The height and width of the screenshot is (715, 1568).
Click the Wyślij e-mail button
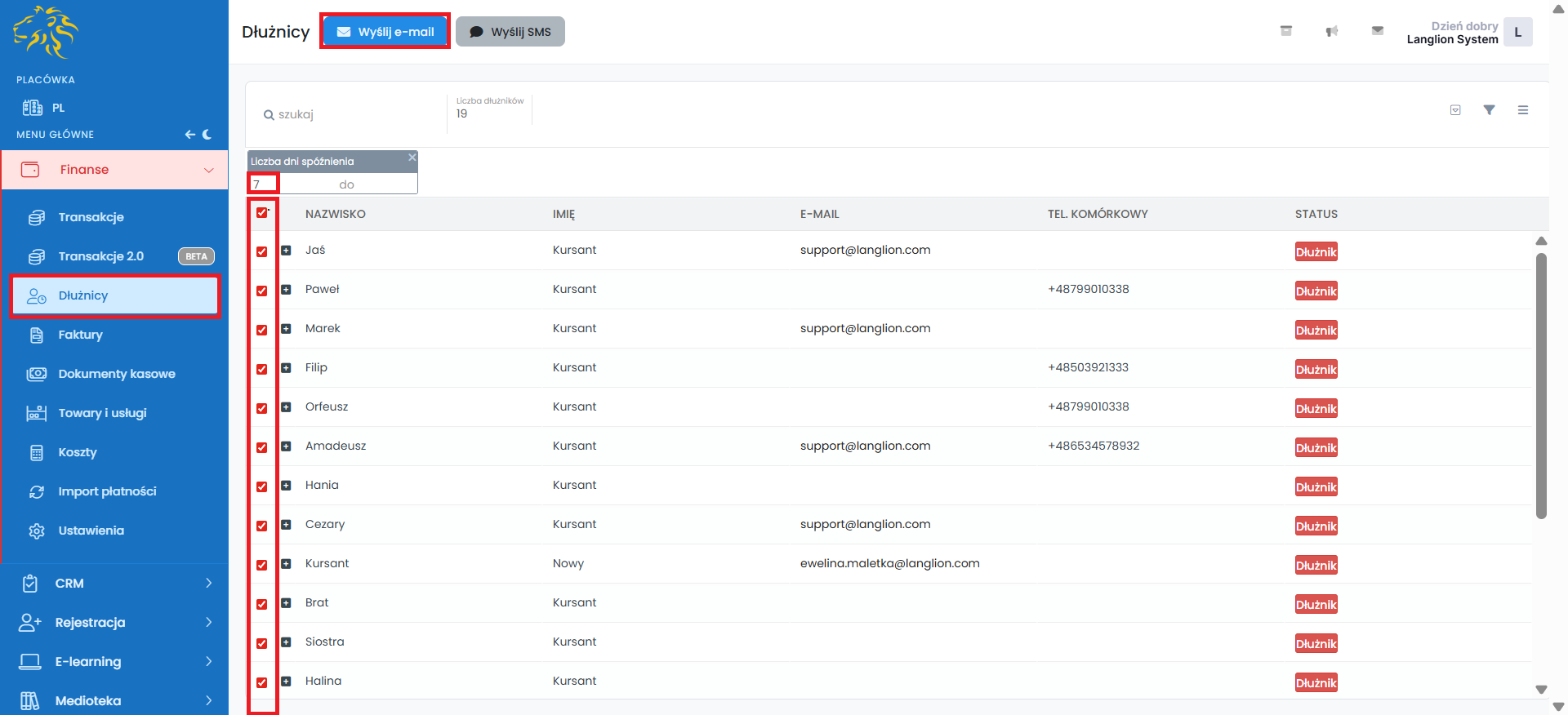[385, 32]
